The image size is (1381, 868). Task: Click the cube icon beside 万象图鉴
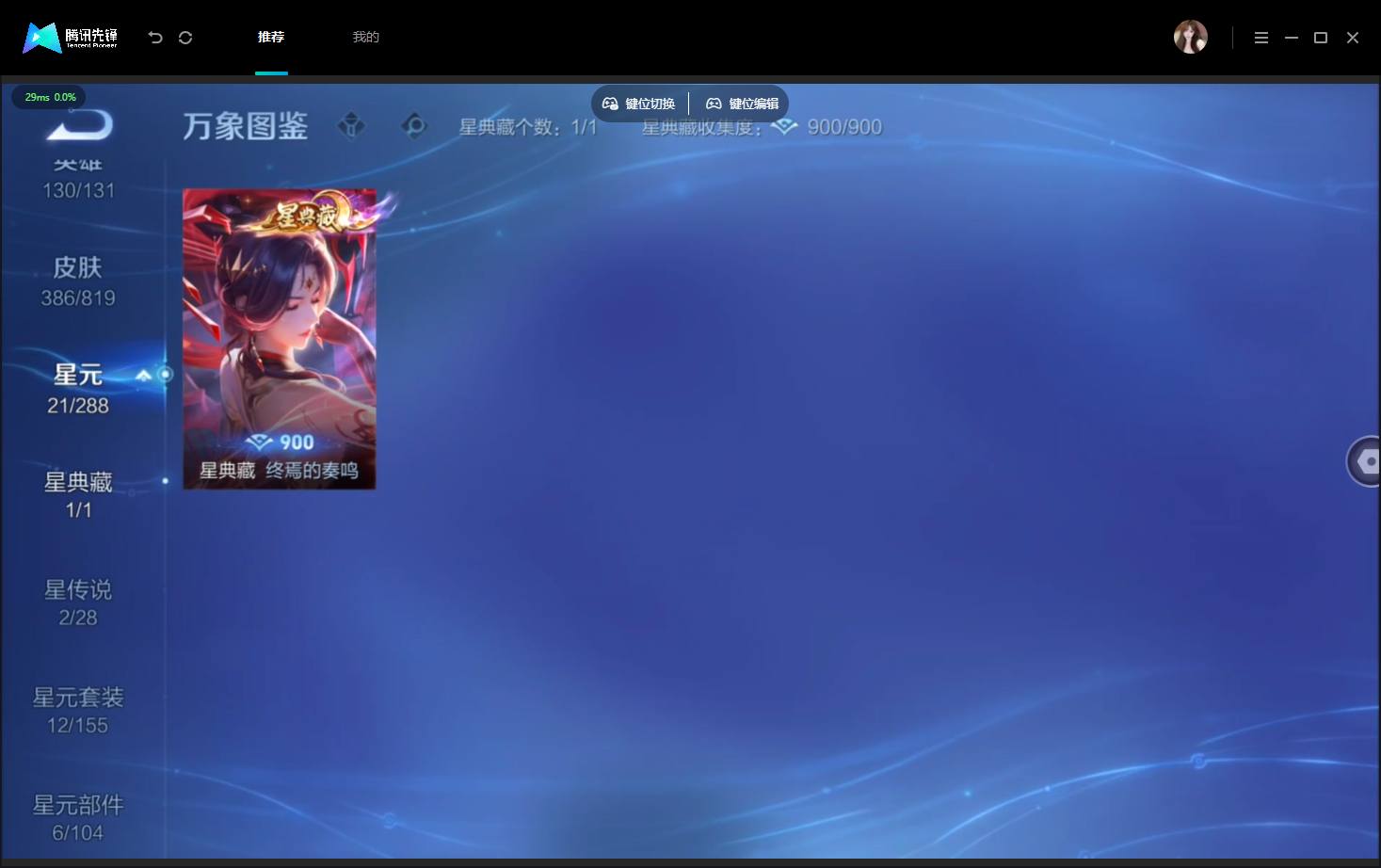coord(351,125)
